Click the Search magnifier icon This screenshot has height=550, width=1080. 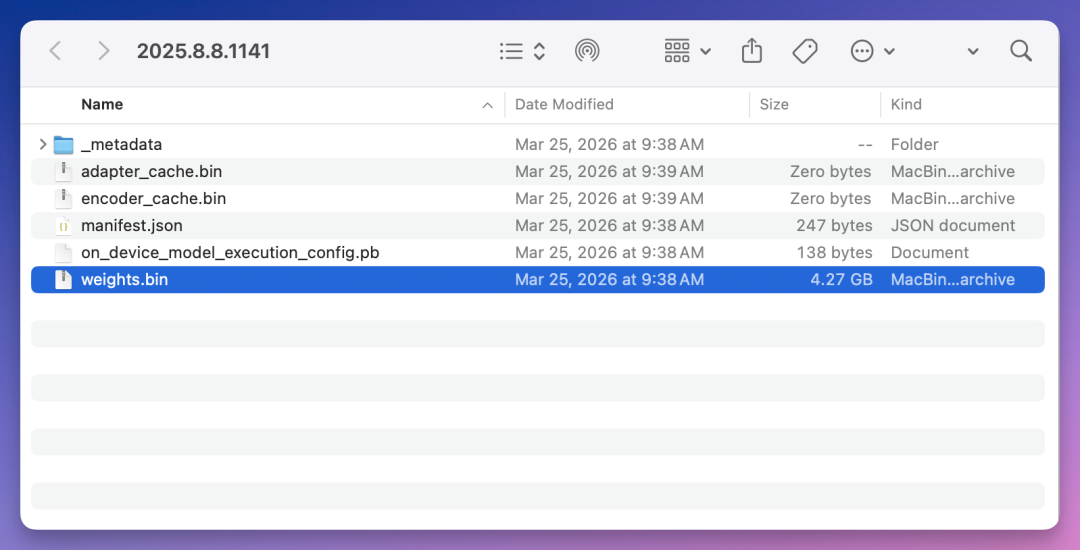click(1021, 51)
